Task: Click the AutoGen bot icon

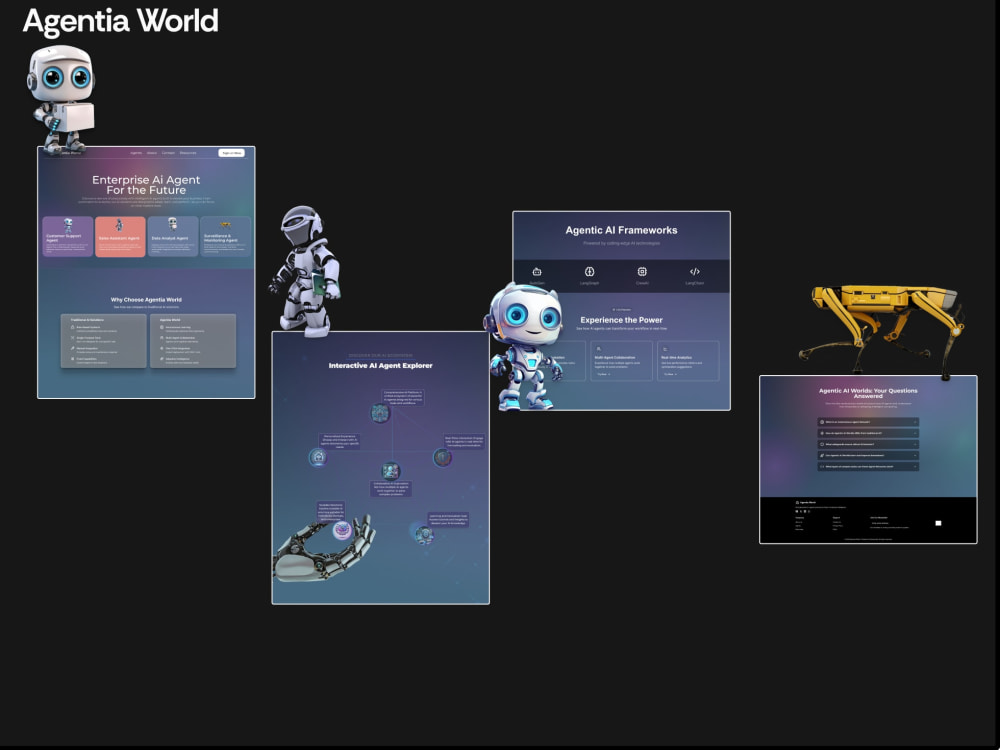Action: (537, 272)
